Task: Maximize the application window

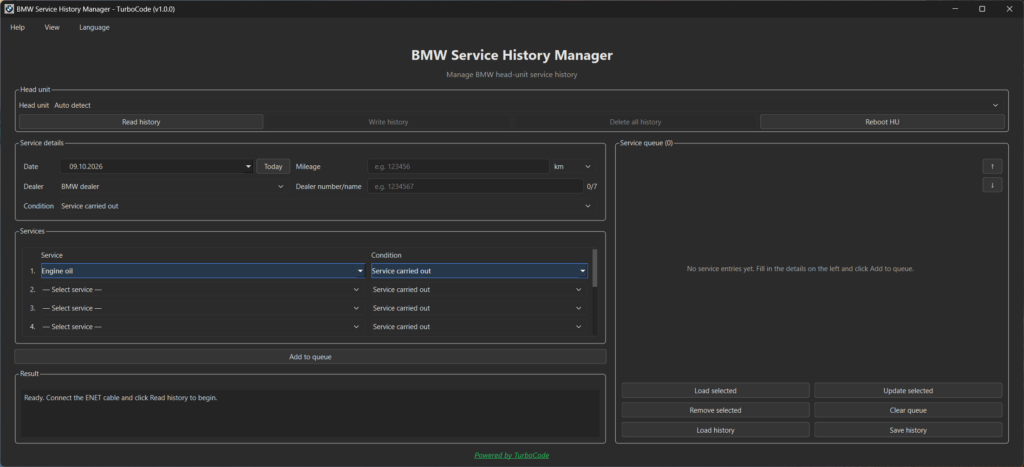Action: pyautogui.click(x=982, y=9)
